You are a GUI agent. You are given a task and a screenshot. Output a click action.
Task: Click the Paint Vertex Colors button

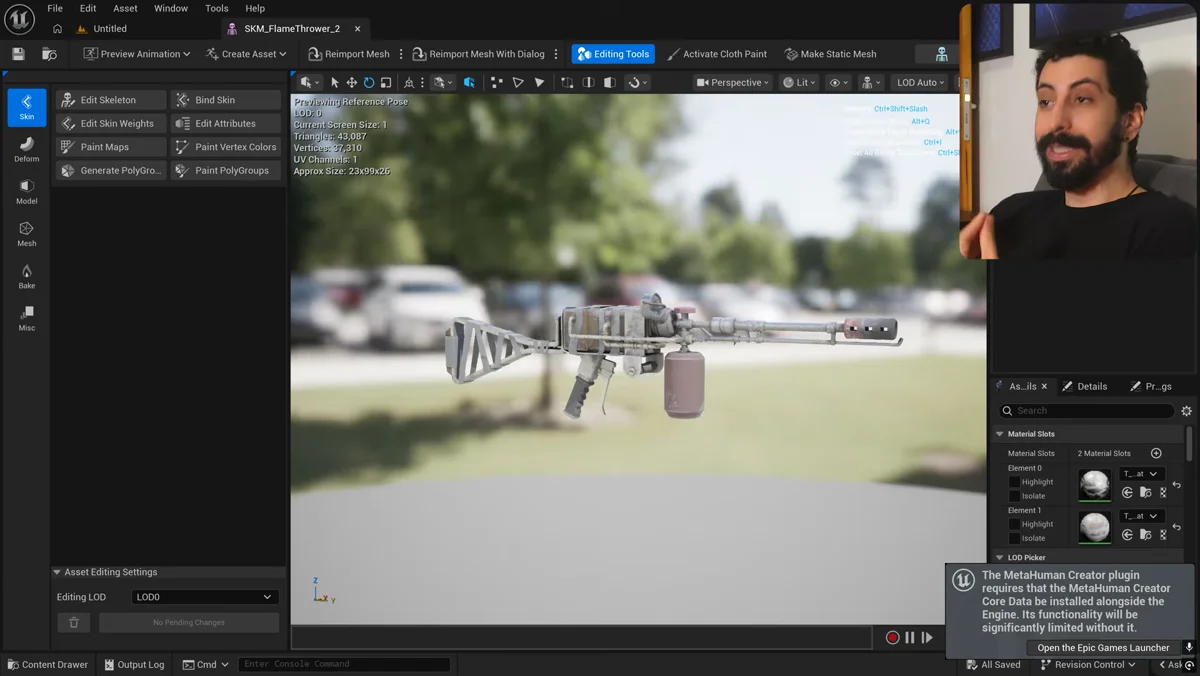(x=226, y=147)
